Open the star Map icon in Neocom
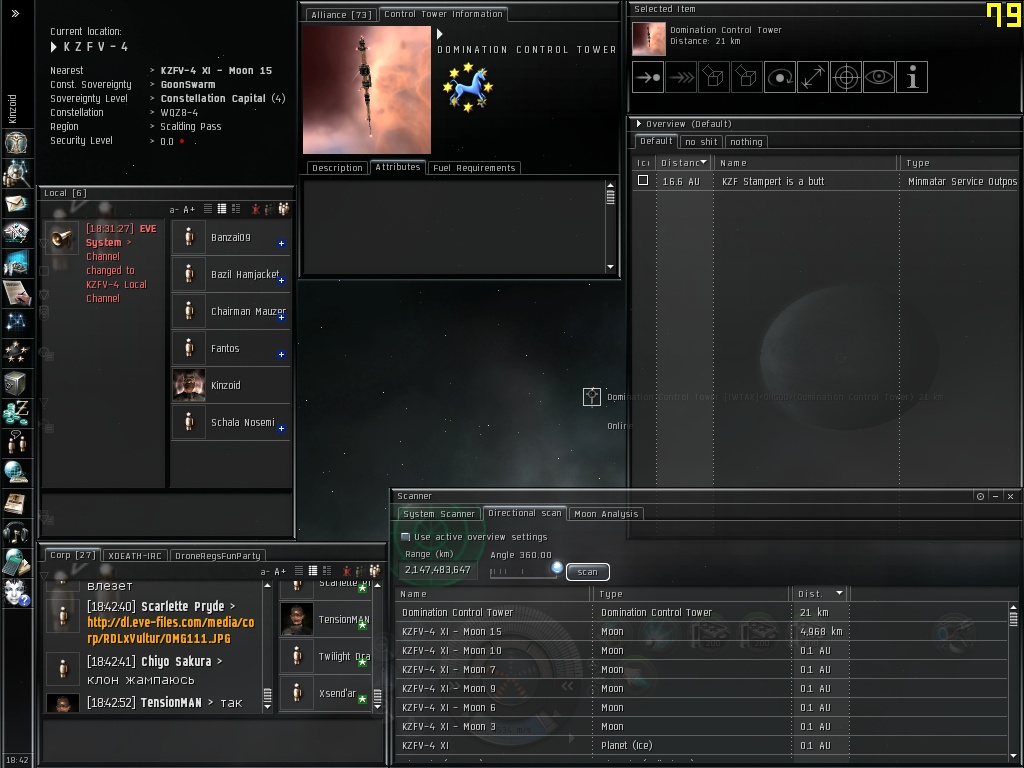The height and width of the screenshot is (768, 1024). 16,322
